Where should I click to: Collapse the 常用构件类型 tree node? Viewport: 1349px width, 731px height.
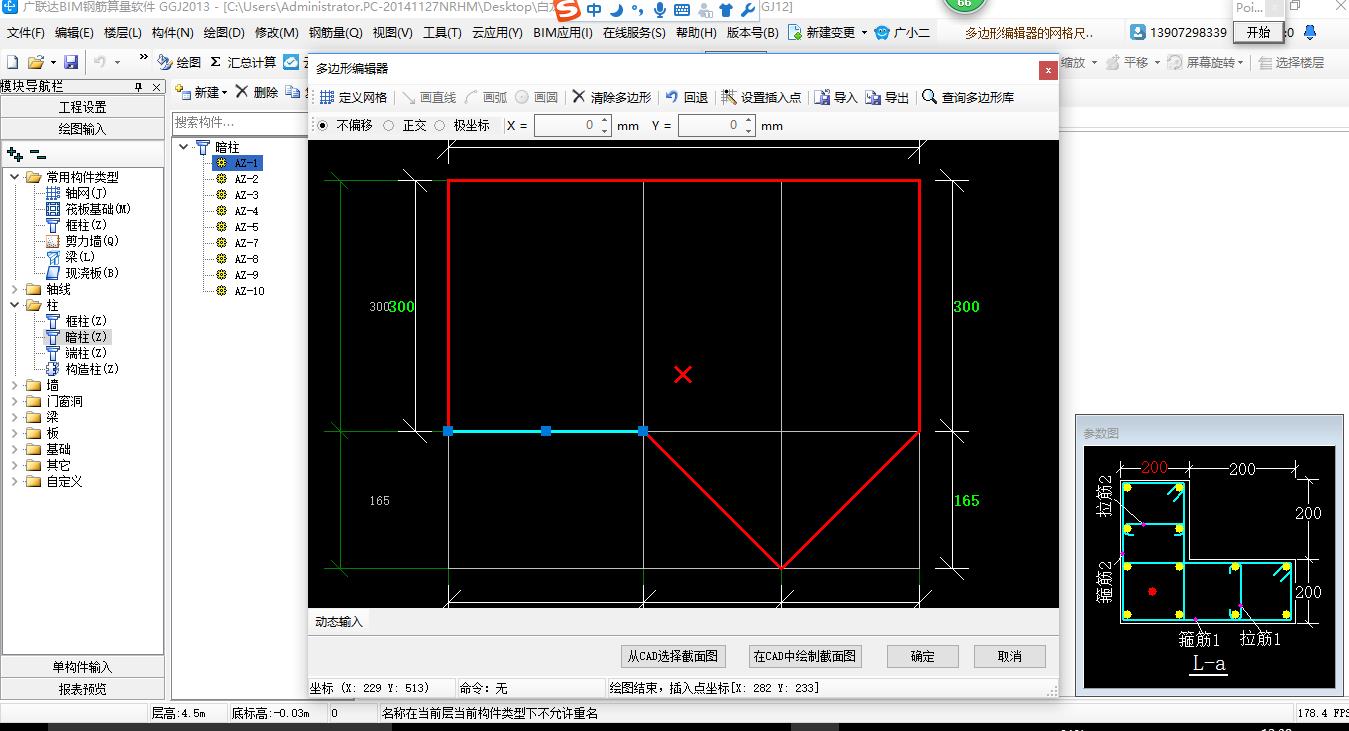pos(14,177)
